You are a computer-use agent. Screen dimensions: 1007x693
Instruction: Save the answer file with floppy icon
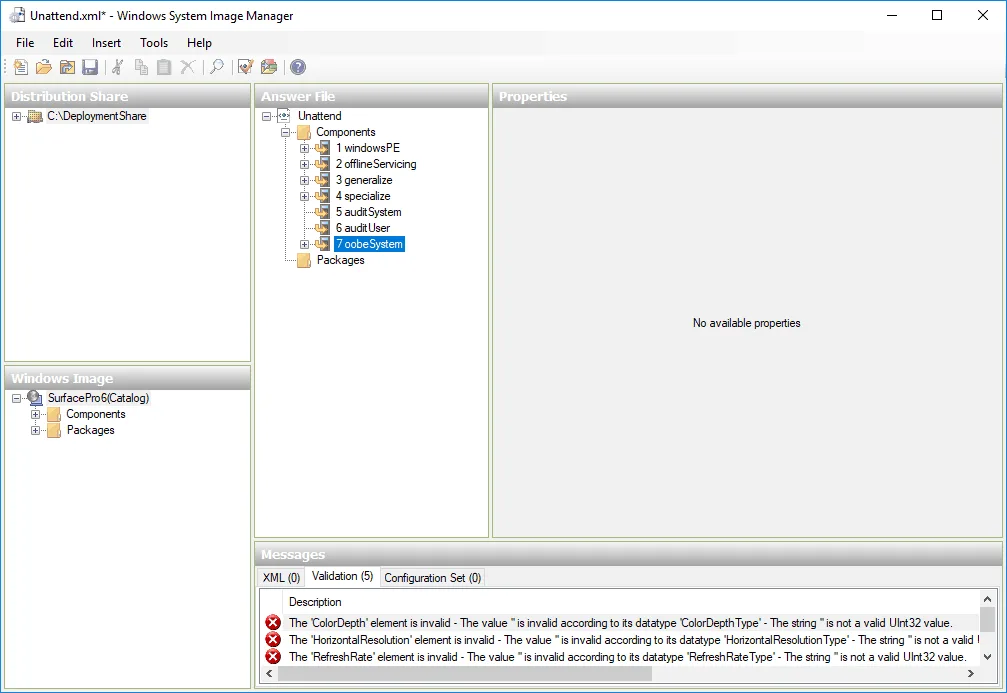click(x=90, y=67)
